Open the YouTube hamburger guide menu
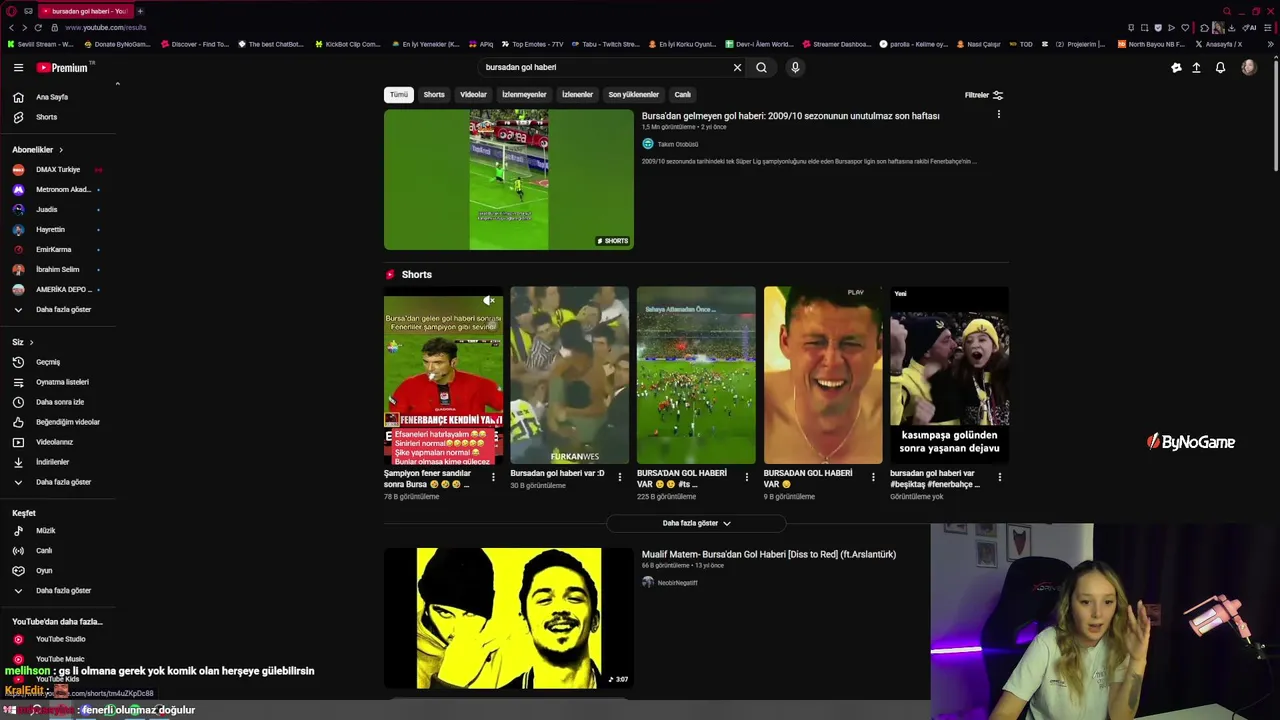1280x720 pixels. 18,67
